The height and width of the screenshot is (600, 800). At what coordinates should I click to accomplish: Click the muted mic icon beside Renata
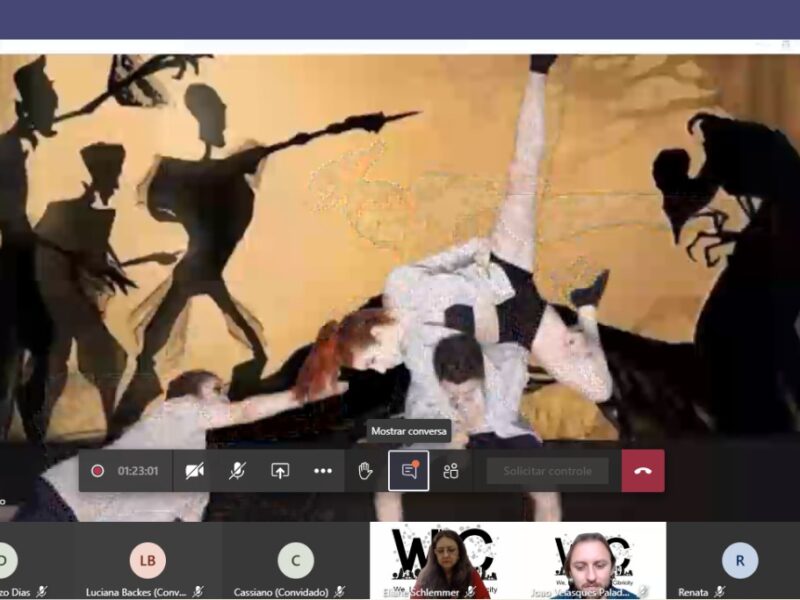pos(719,592)
